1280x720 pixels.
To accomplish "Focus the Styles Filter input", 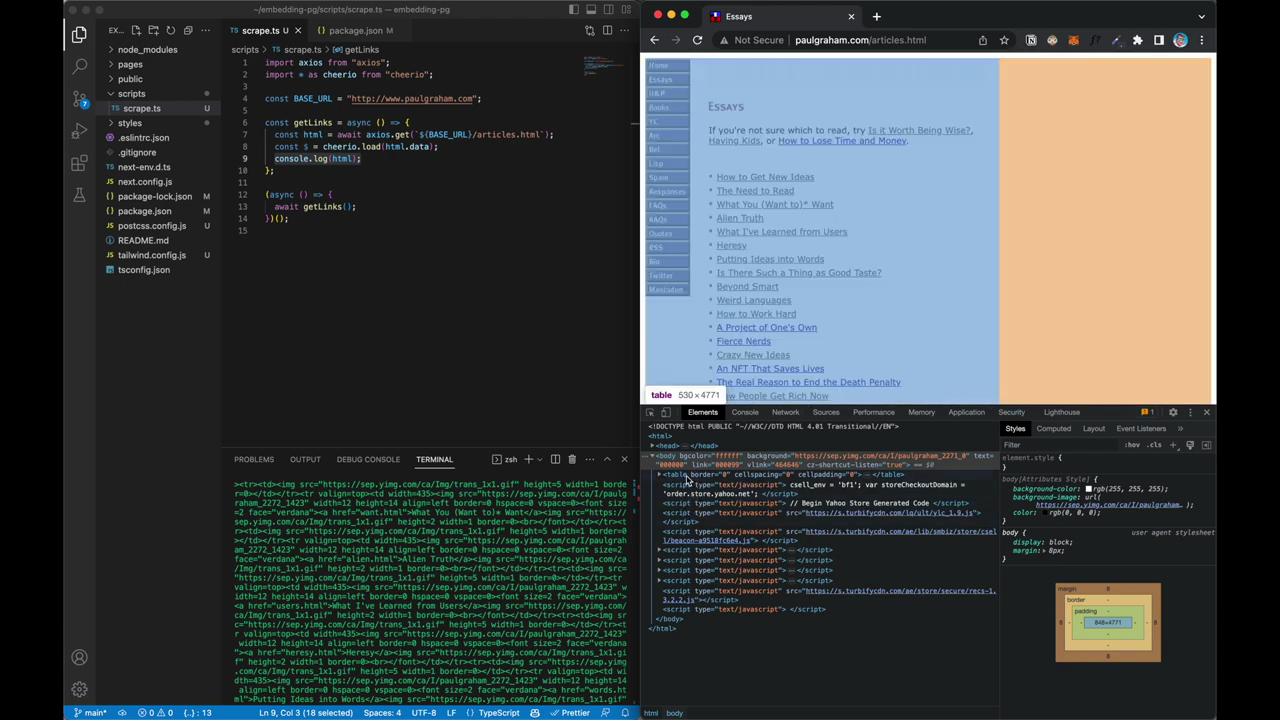I will point(1060,445).
